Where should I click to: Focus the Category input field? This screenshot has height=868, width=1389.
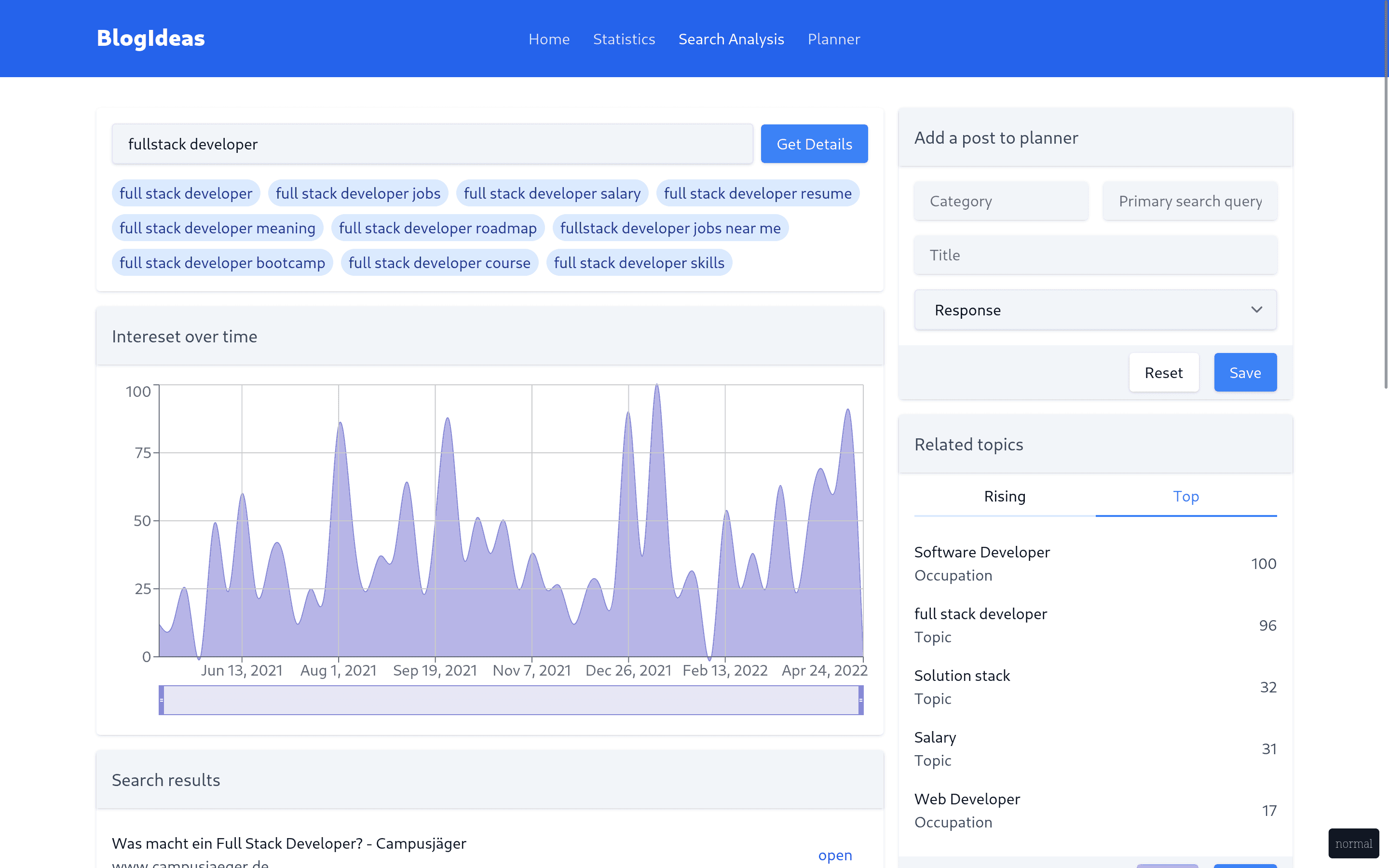click(x=1000, y=202)
